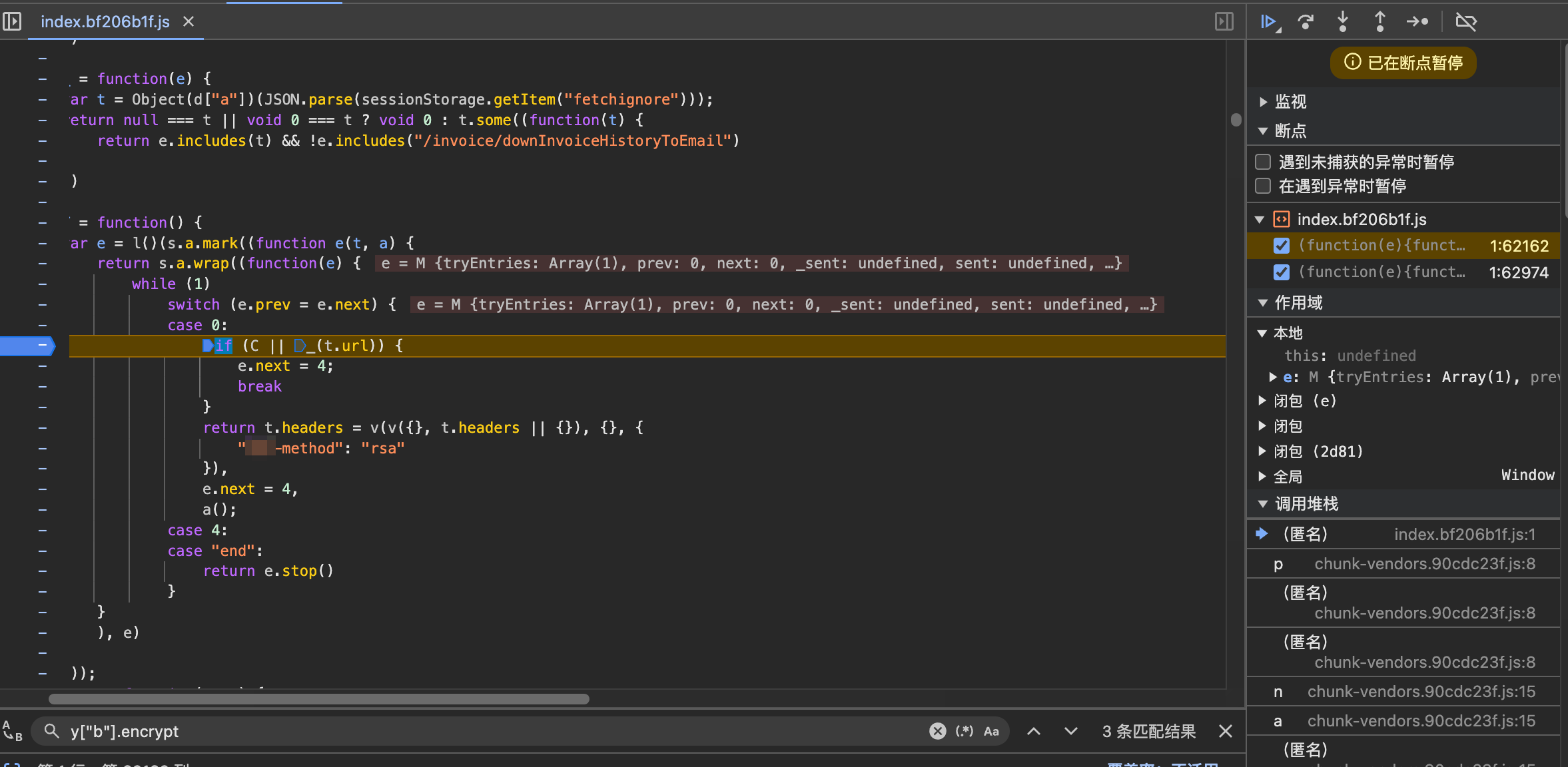
Task: Expand local variable e object
Action: point(1273,378)
